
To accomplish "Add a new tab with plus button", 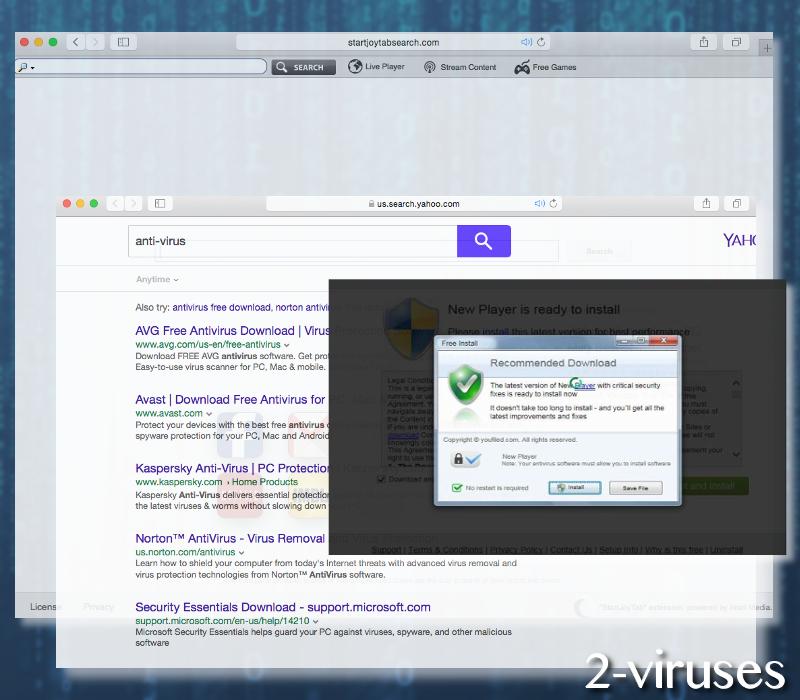I will 766,48.
